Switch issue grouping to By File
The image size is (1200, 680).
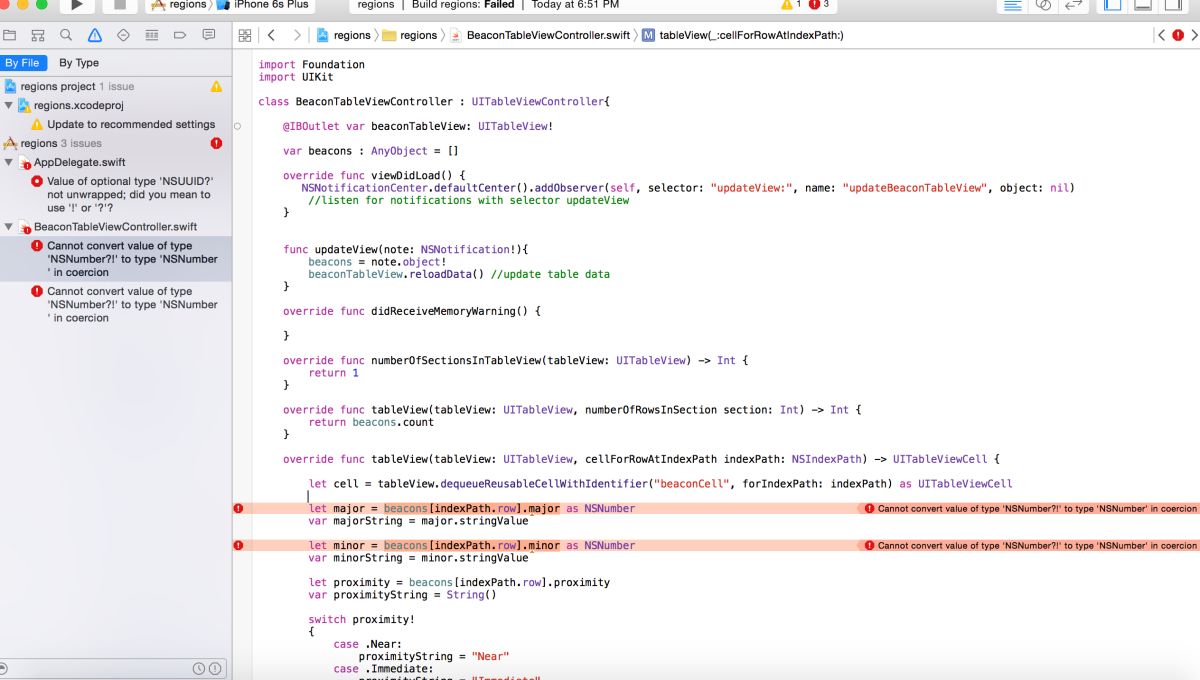click(x=22, y=63)
